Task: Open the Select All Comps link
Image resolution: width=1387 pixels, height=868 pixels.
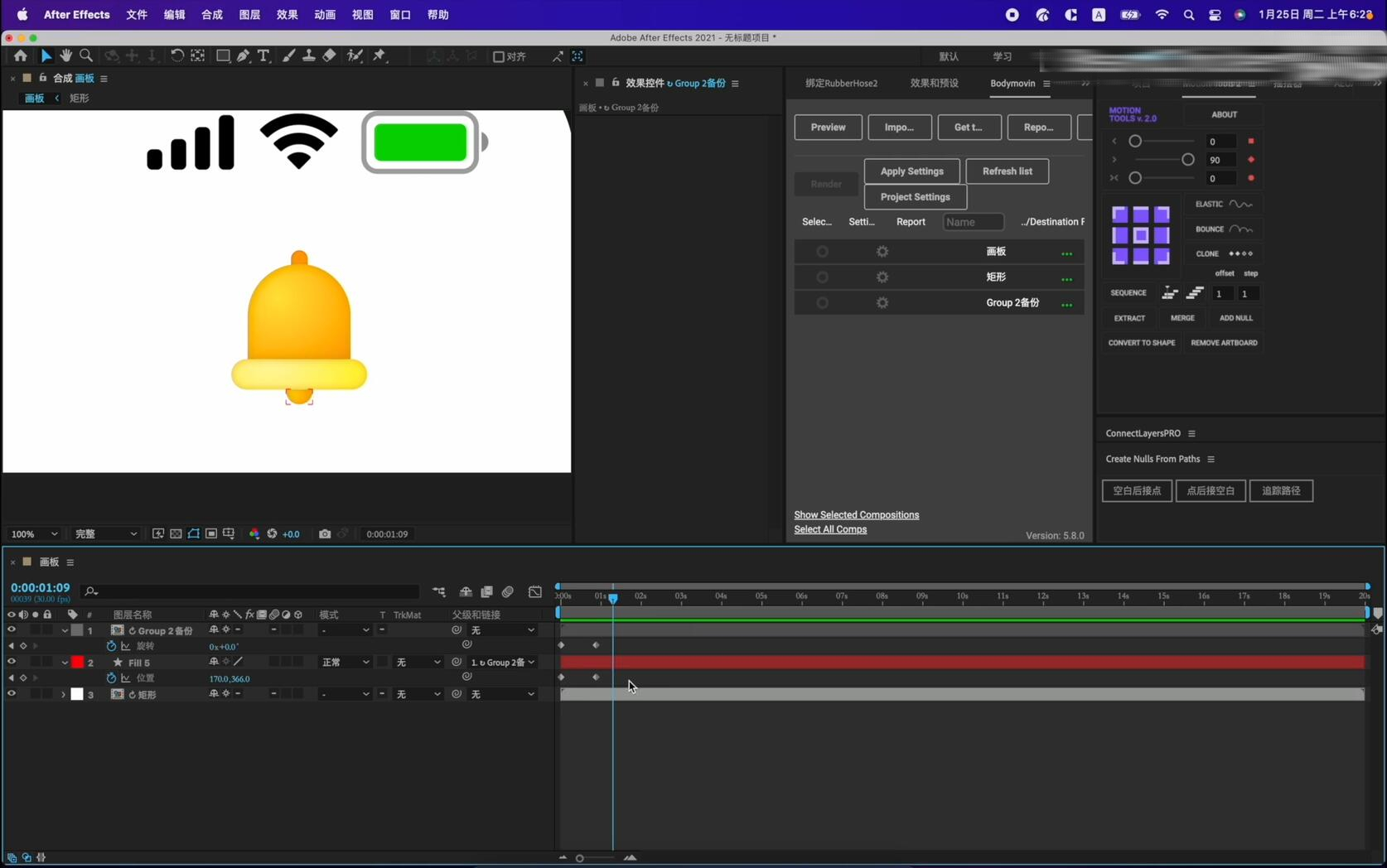Action: [x=830, y=530]
